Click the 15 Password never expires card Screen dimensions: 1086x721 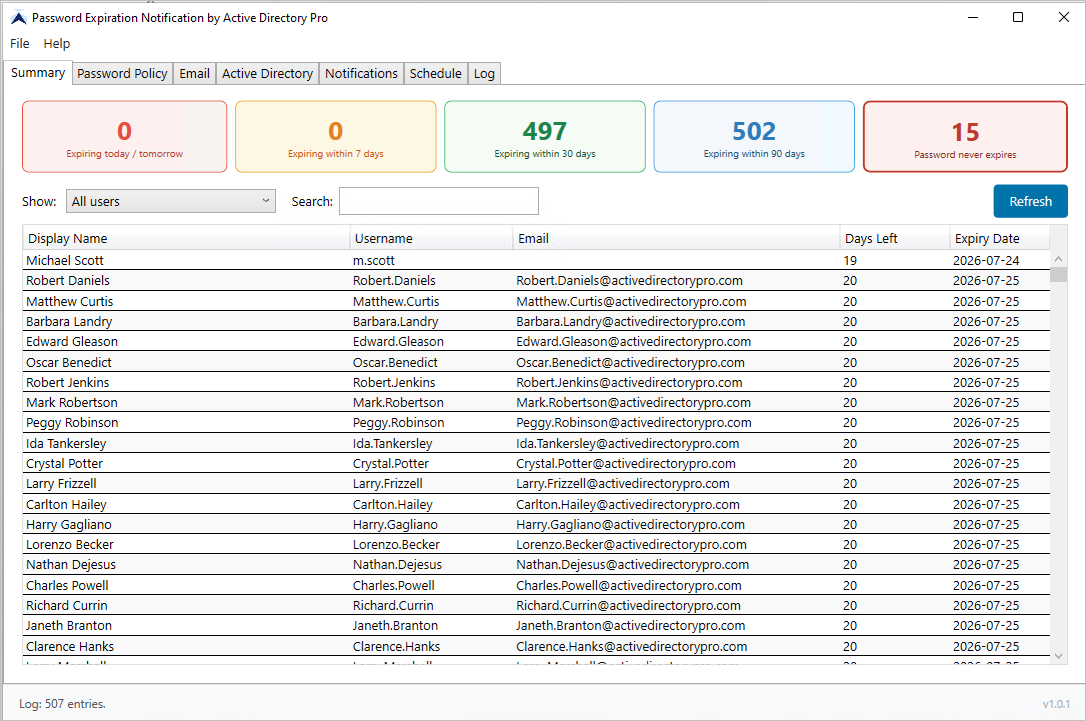pos(965,136)
